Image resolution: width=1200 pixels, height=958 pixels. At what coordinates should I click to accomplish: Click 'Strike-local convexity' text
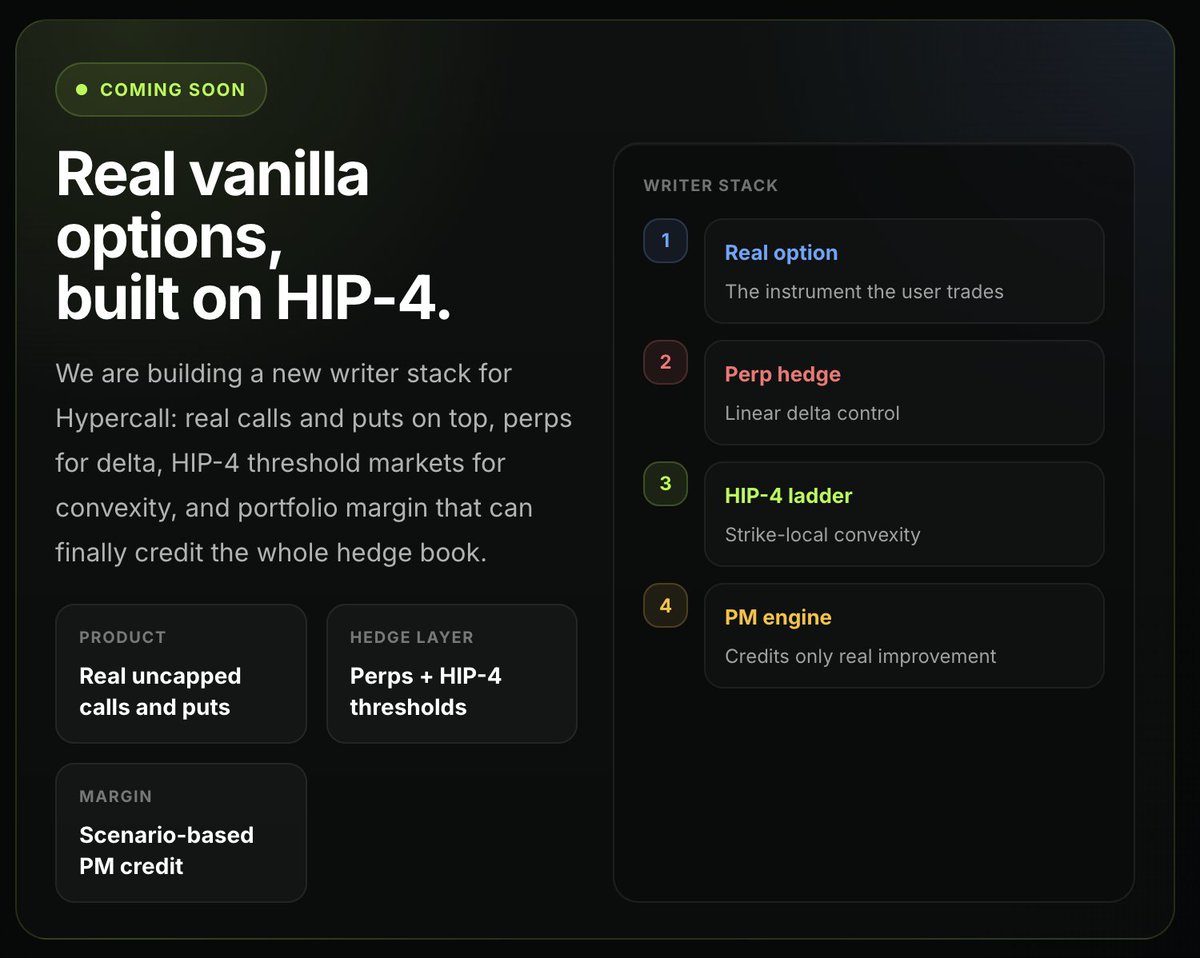[x=823, y=535]
